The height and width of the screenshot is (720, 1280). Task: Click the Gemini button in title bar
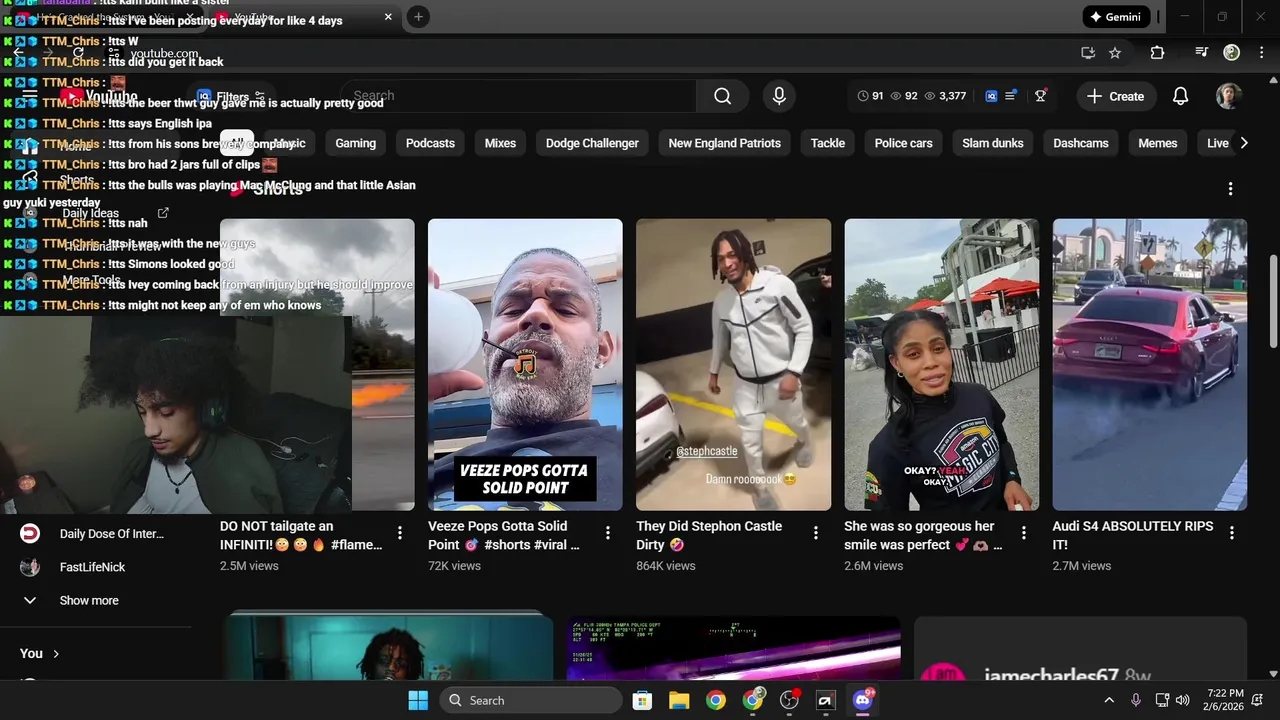pos(1117,17)
